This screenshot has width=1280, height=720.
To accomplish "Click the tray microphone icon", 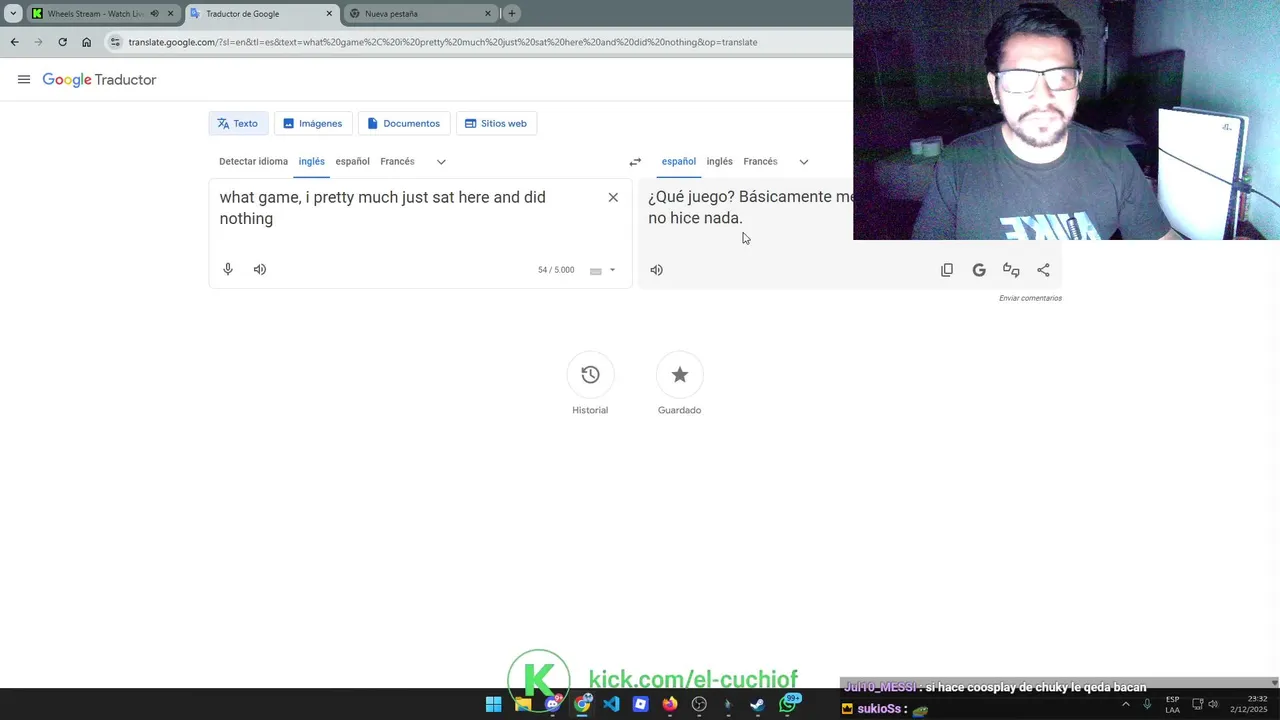I will coord(1147,704).
